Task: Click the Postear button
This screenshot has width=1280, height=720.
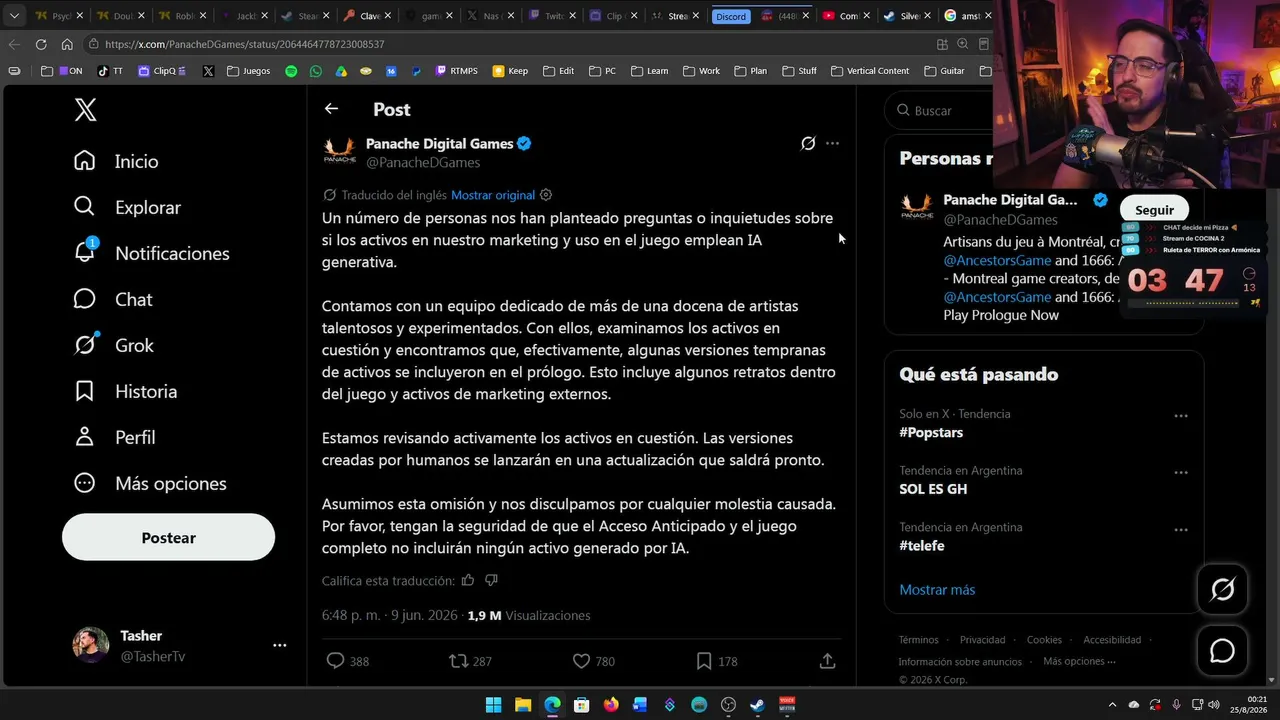Action: 168,538
